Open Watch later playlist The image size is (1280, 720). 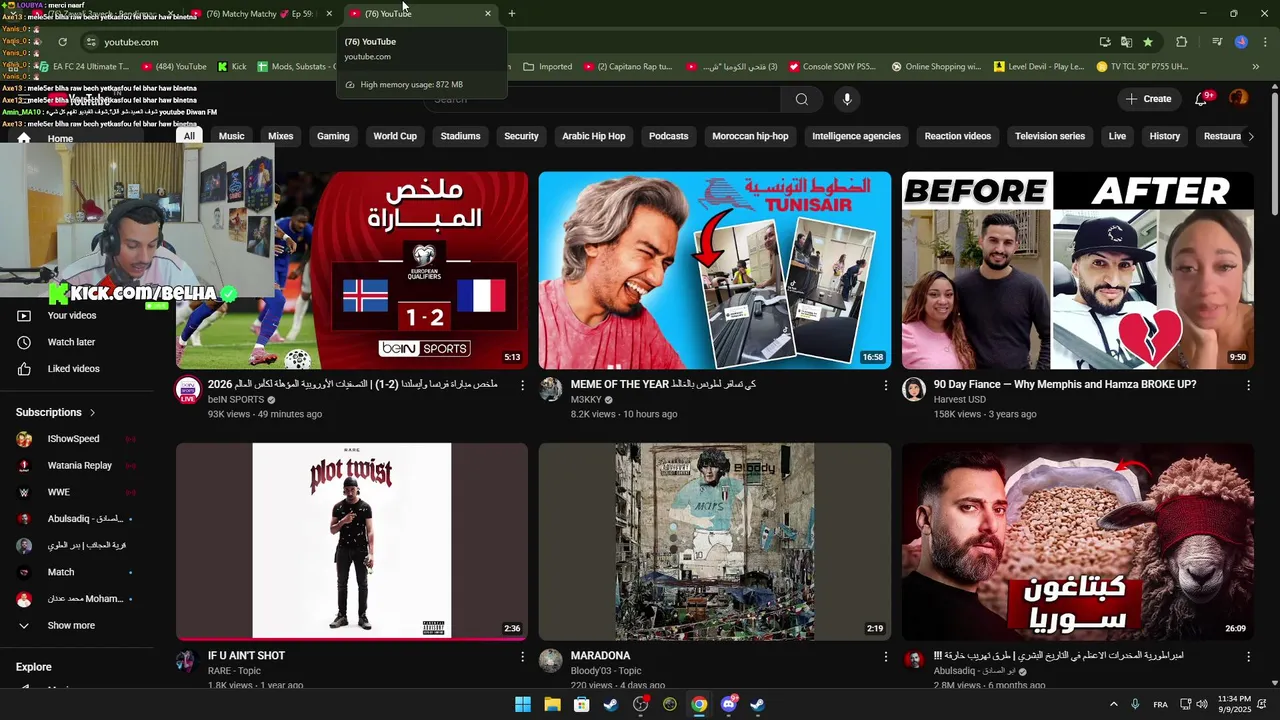point(72,342)
